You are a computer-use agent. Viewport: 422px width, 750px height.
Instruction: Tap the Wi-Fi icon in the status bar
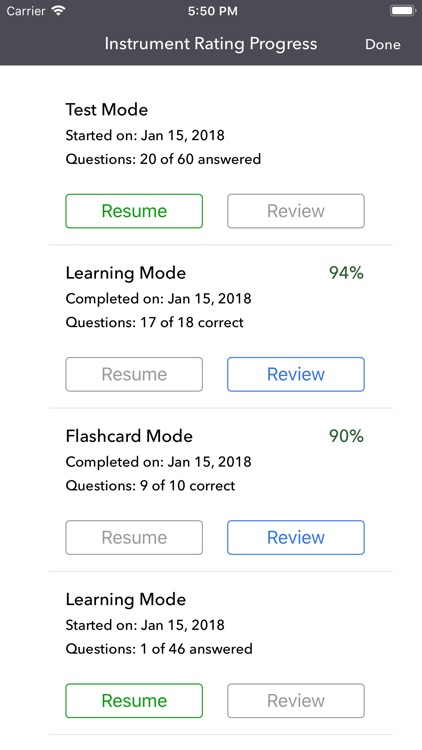click(x=59, y=11)
